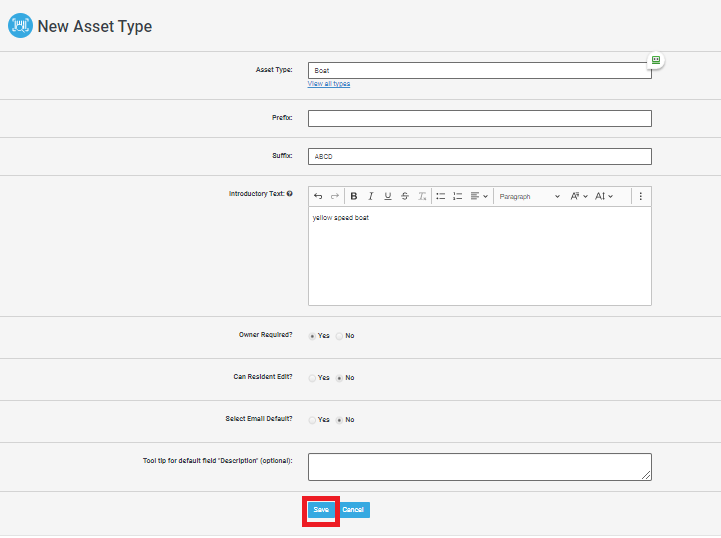Expand the font family dropdown

[x=604, y=197]
